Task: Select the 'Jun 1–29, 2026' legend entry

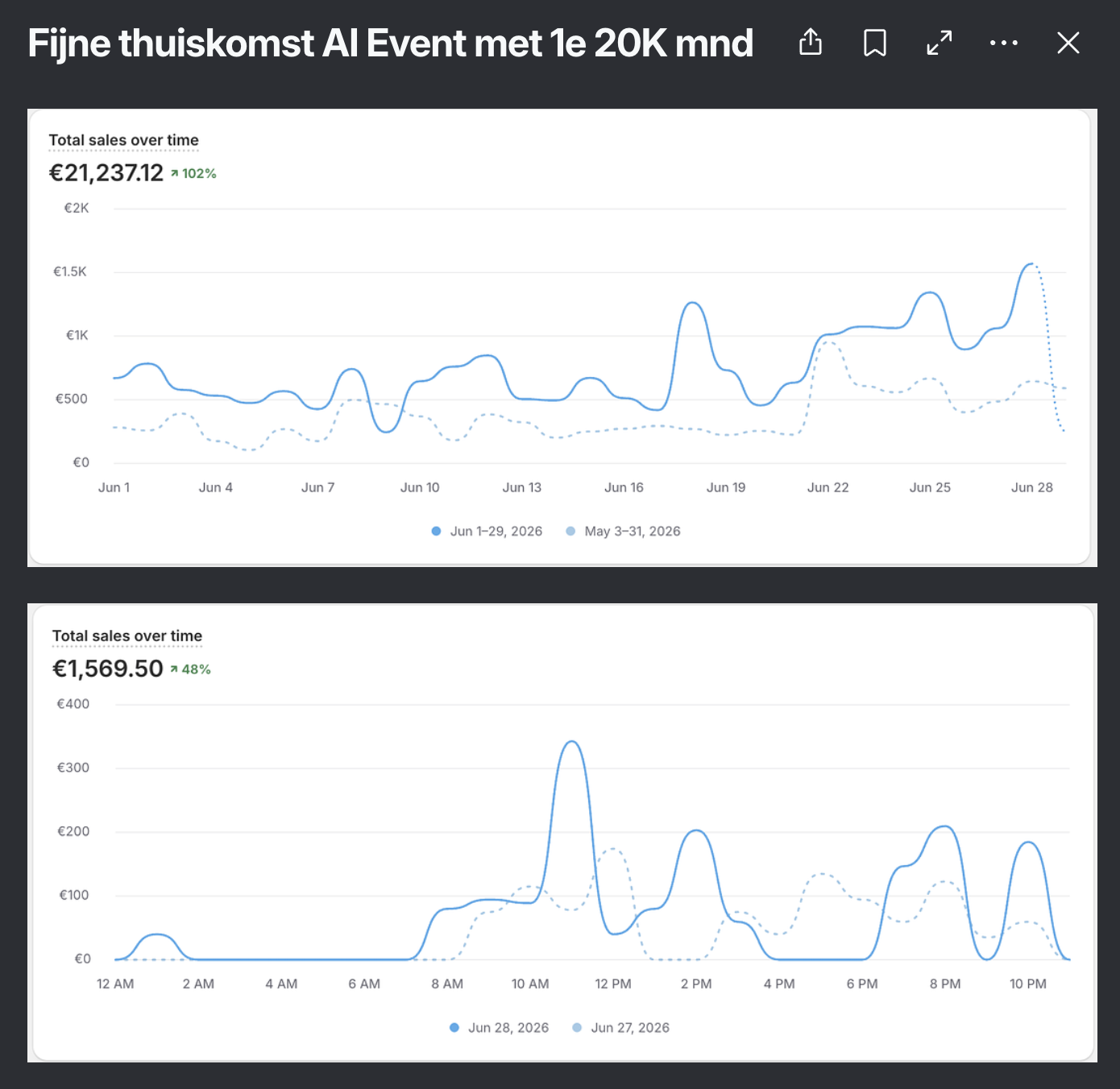Action: [487, 532]
